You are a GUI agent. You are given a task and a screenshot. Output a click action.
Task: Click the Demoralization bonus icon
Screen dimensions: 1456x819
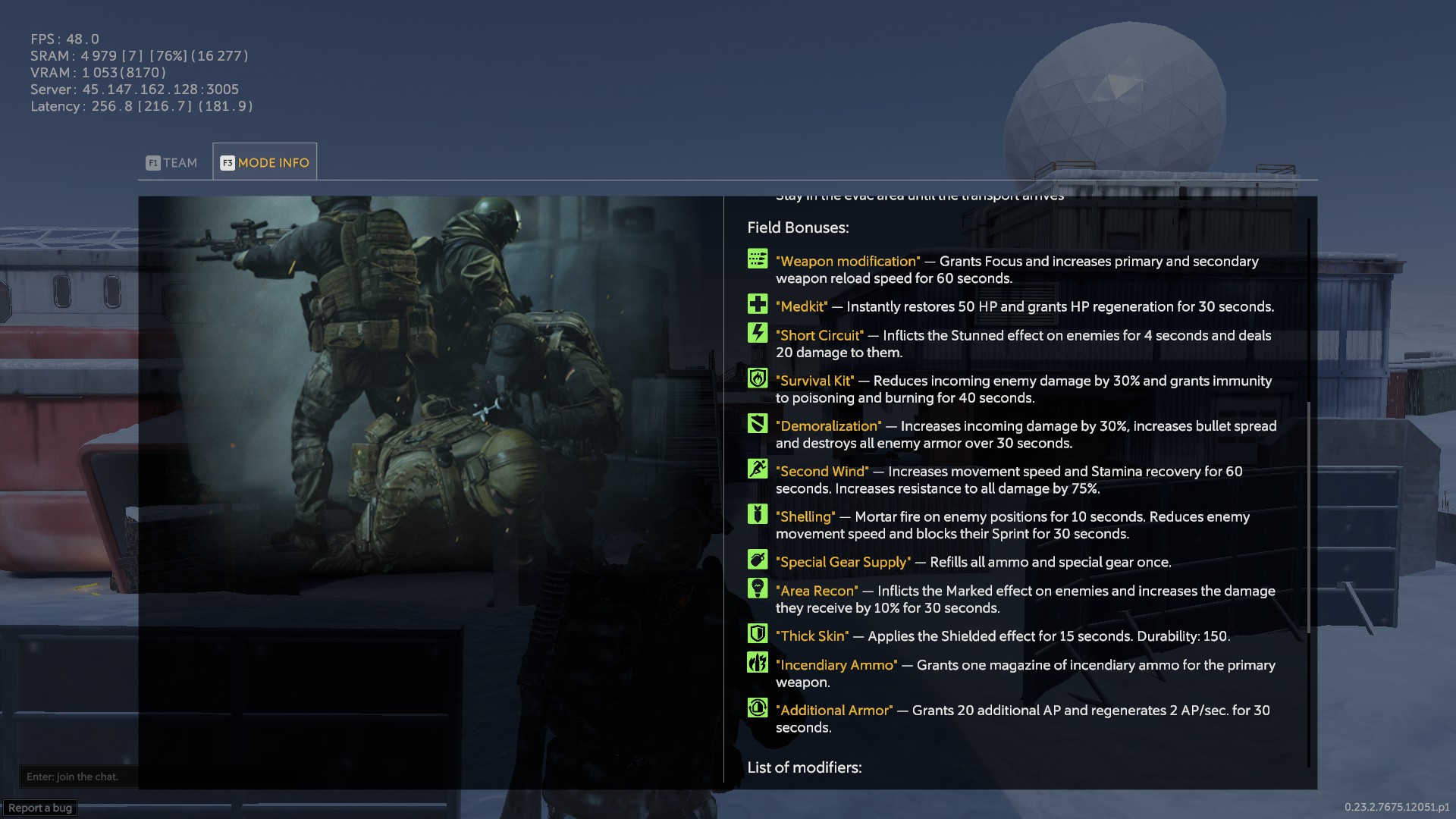pyautogui.click(x=757, y=423)
